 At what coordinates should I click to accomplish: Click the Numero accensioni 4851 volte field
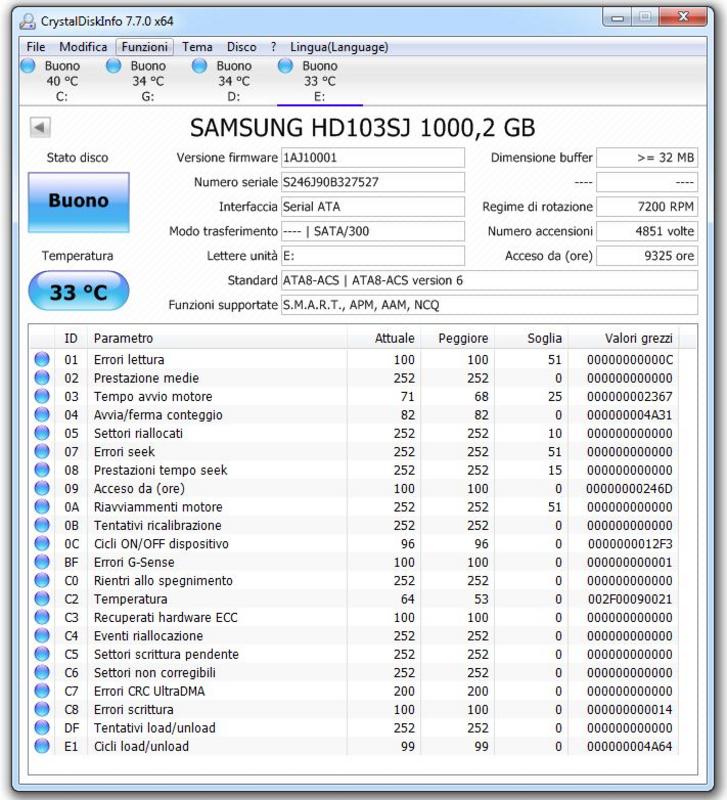[647, 231]
